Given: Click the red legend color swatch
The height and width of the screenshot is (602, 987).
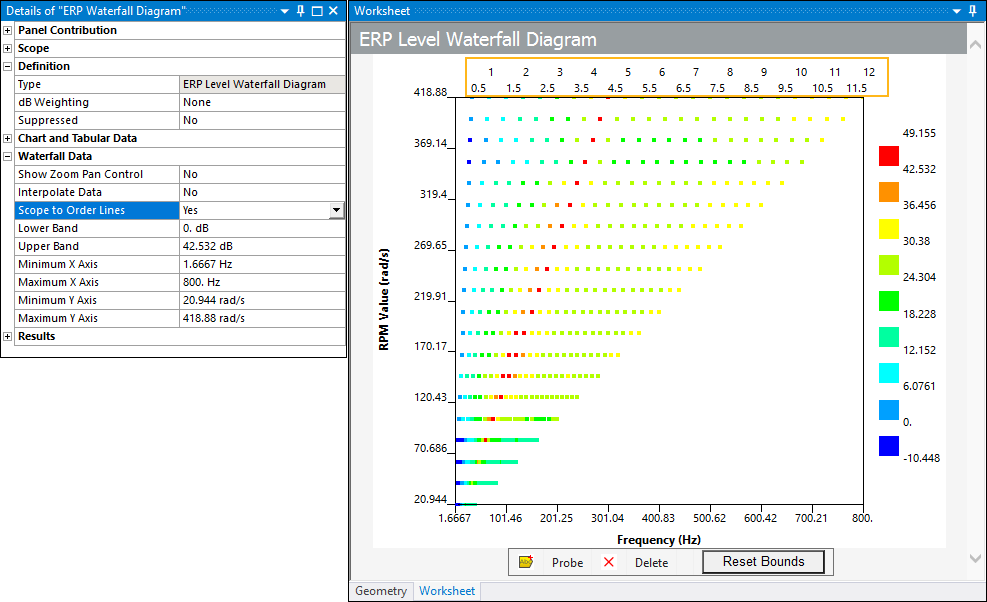Looking at the screenshot, I should (x=888, y=155).
